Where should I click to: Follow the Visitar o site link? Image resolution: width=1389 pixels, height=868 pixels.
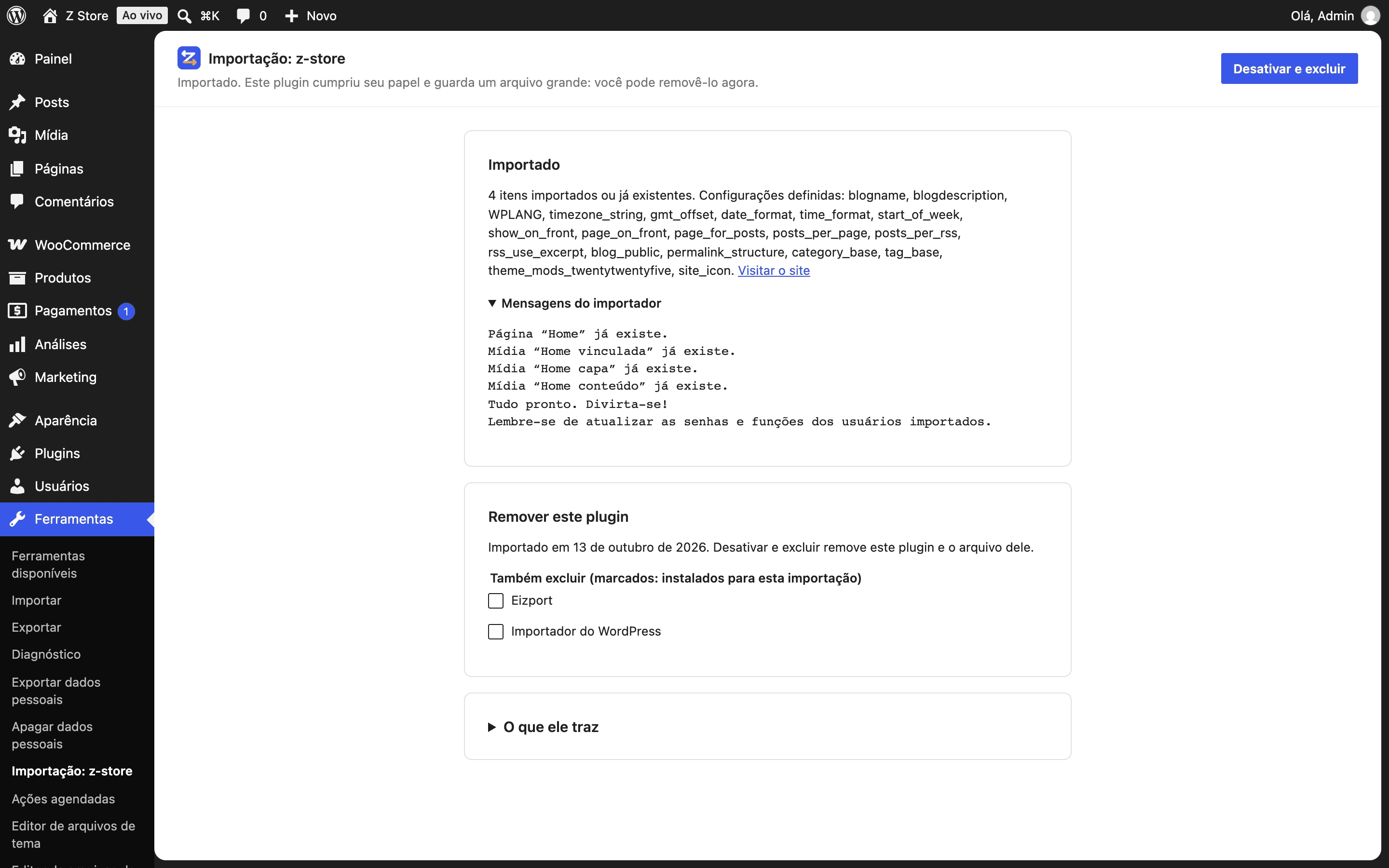pyautogui.click(x=774, y=271)
